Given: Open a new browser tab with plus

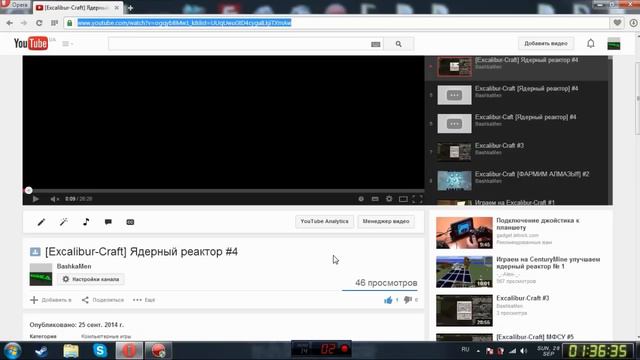Looking at the screenshot, I should click(130, 7).
